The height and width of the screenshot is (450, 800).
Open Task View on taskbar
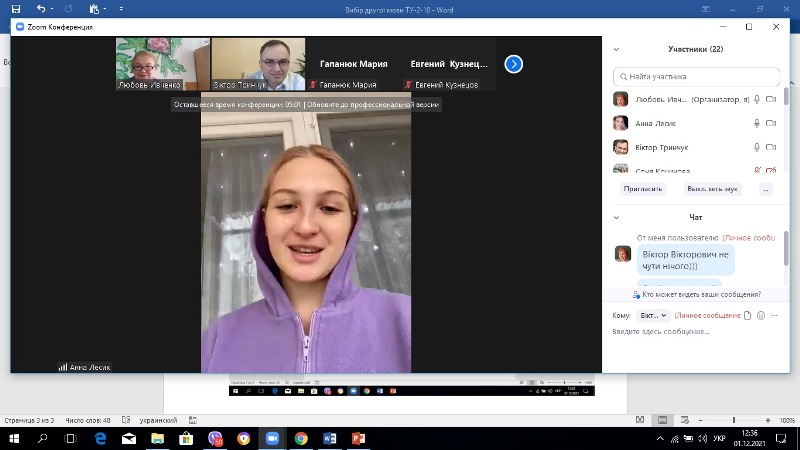(70, 439)
